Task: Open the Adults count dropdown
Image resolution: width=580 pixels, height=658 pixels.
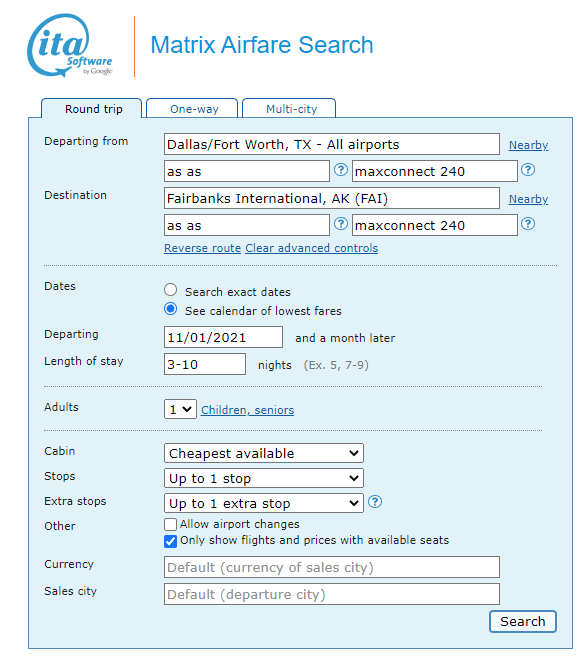Action: pos(180,409)
